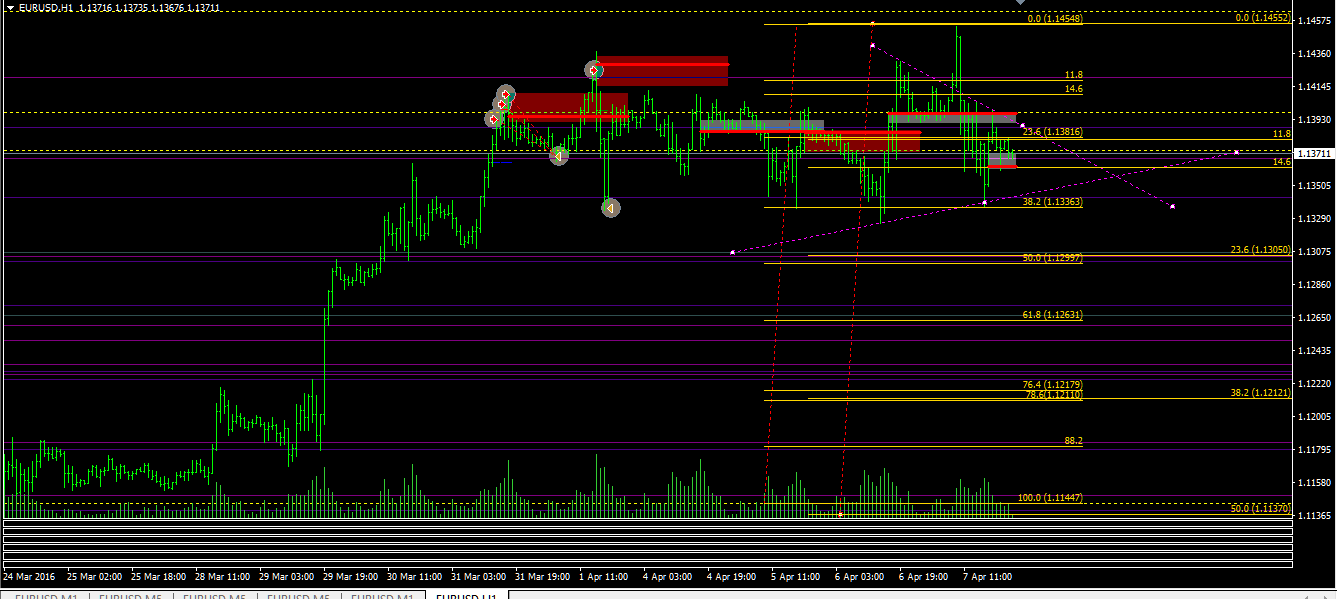Click the 1.13930 value on the price scale

pos(1315,120)
